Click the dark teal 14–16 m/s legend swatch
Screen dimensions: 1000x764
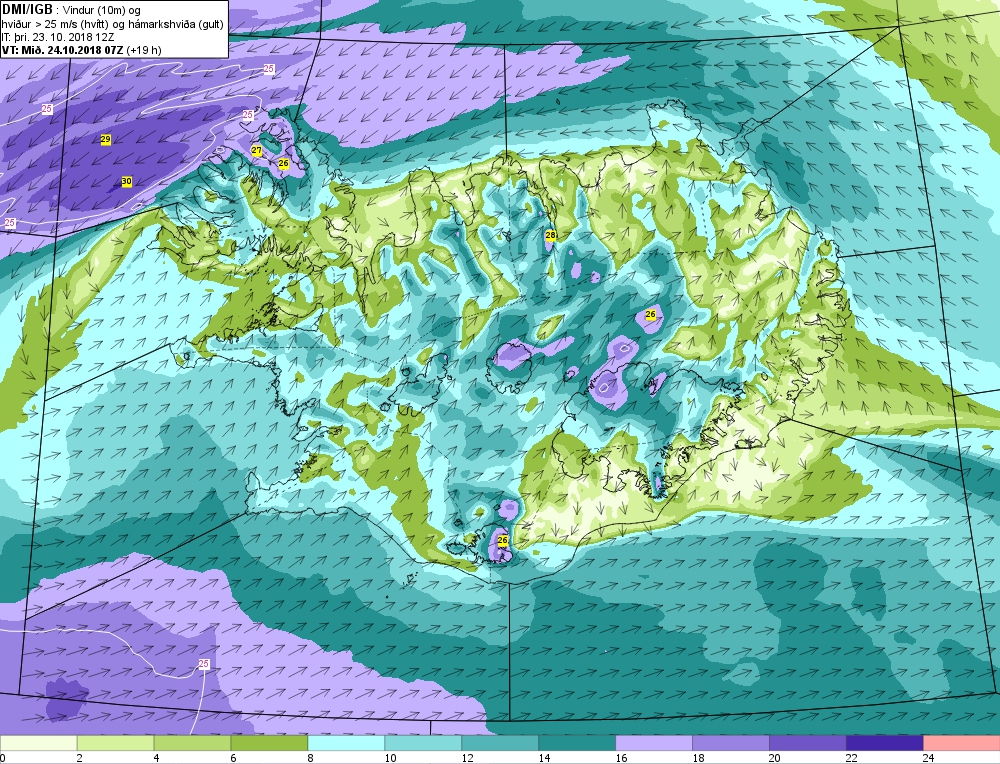pyautogui.click(x=577, y=743)
